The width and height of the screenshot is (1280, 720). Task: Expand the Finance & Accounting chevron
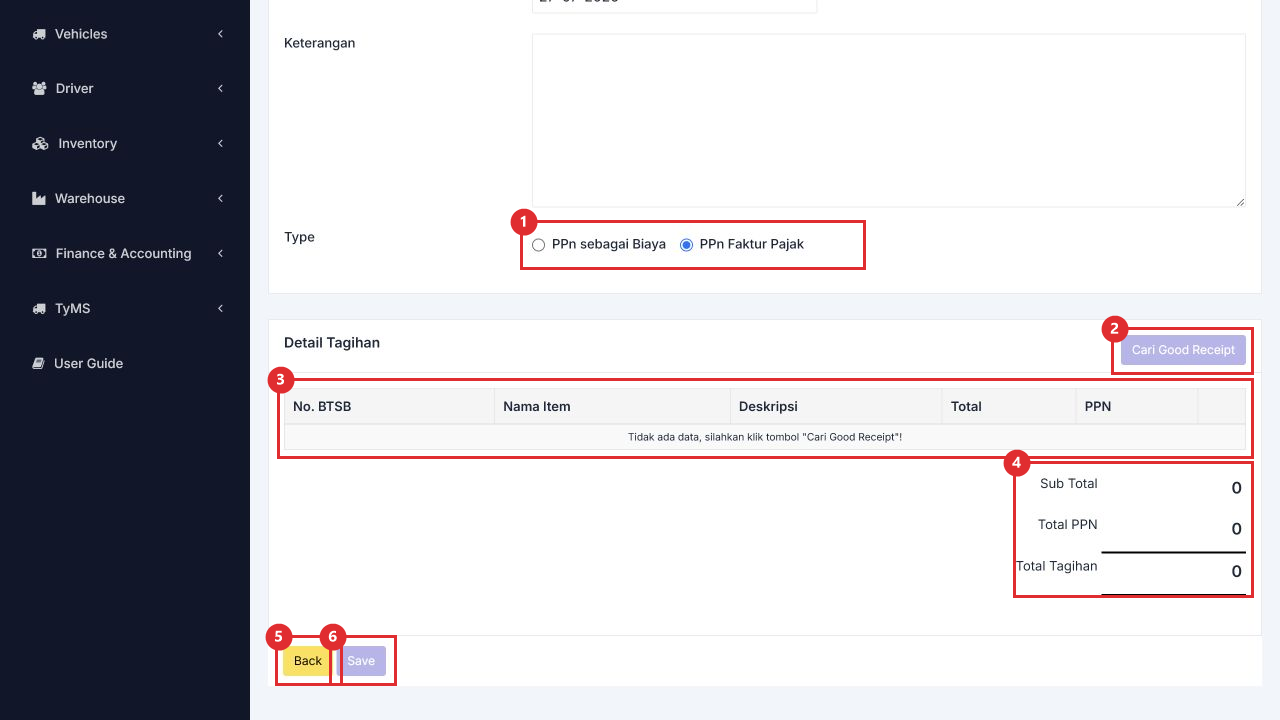click(220, 254)
